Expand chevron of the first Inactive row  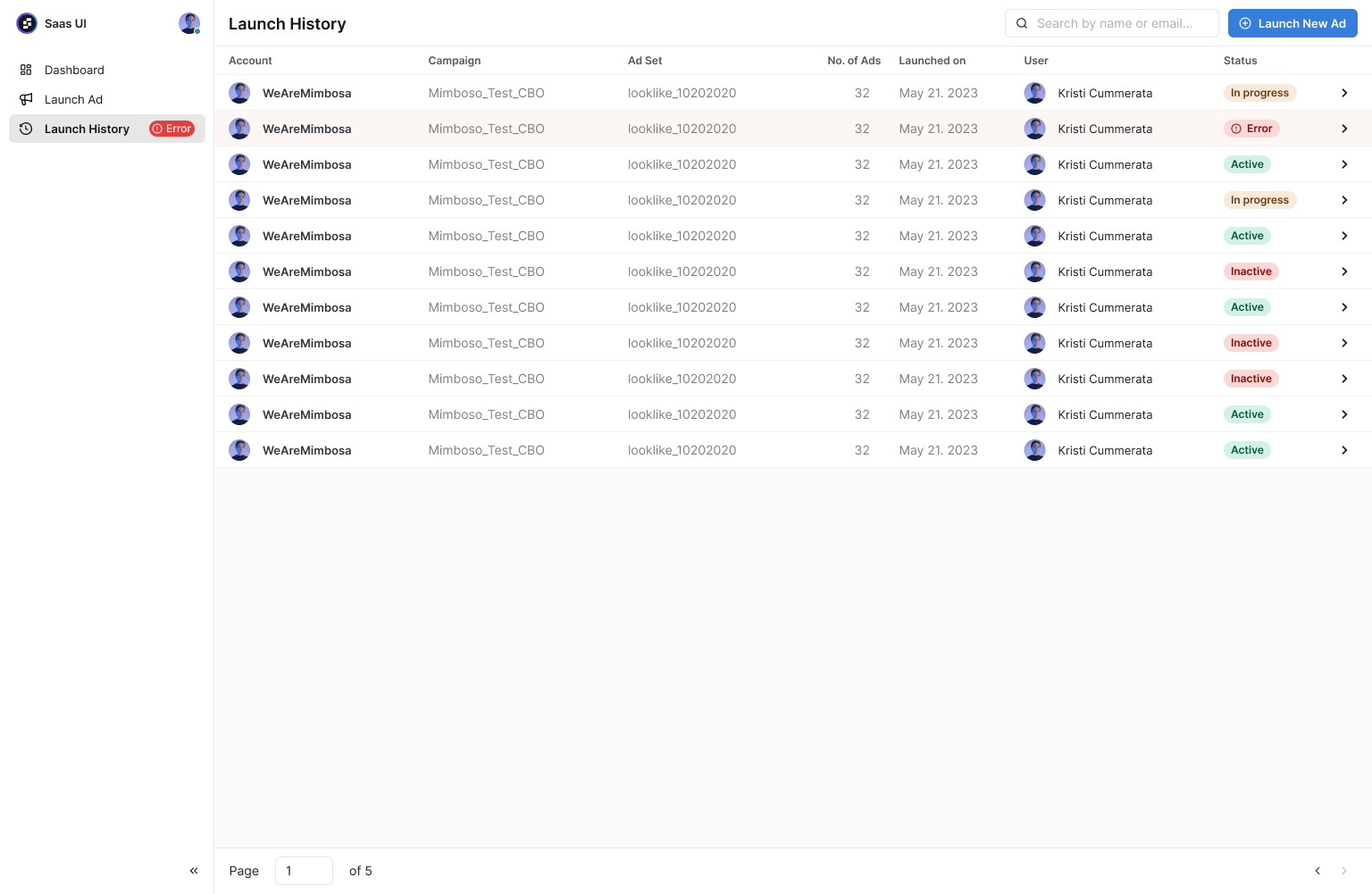1344,272
